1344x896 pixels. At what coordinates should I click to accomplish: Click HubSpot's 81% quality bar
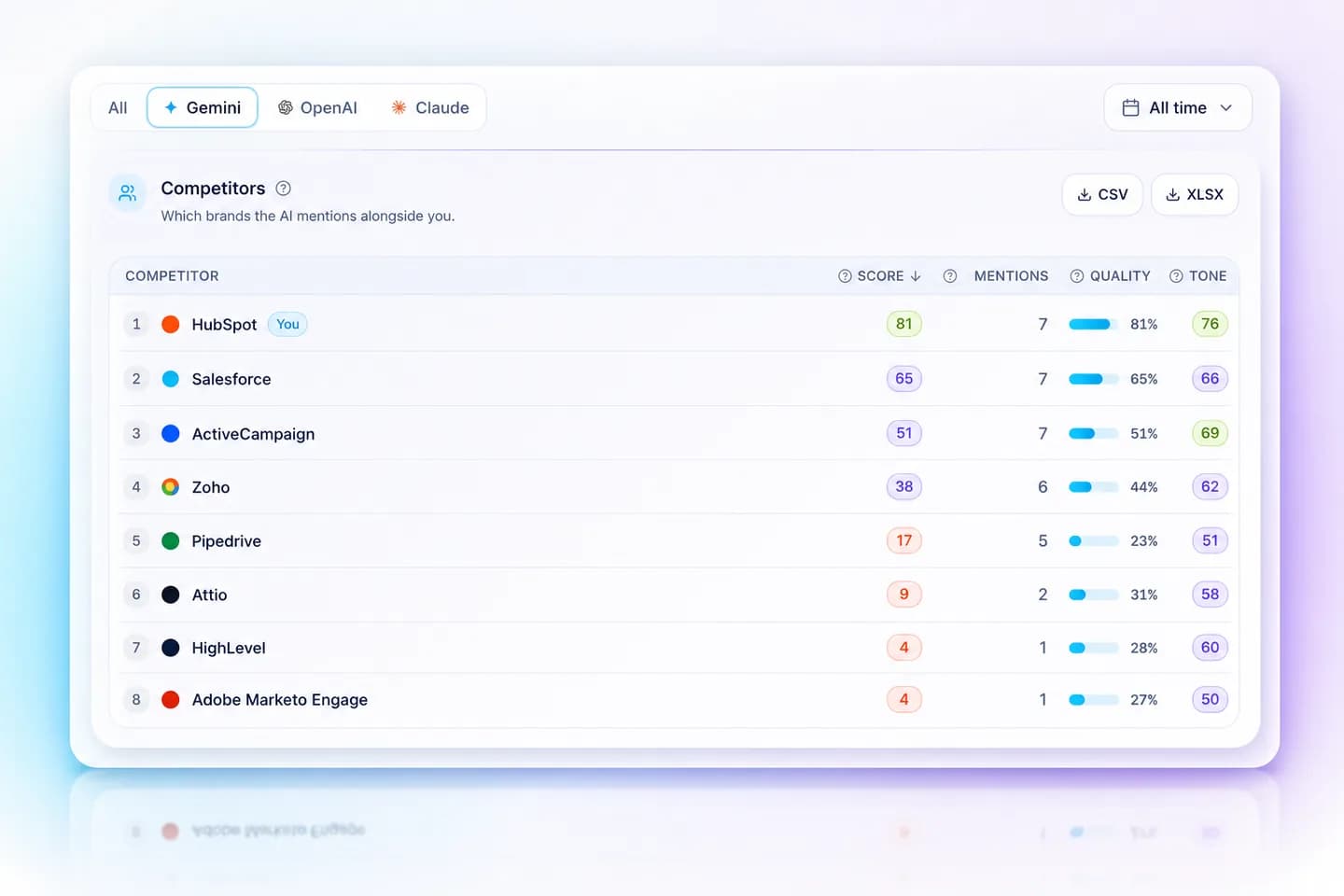coord(1094,324)
